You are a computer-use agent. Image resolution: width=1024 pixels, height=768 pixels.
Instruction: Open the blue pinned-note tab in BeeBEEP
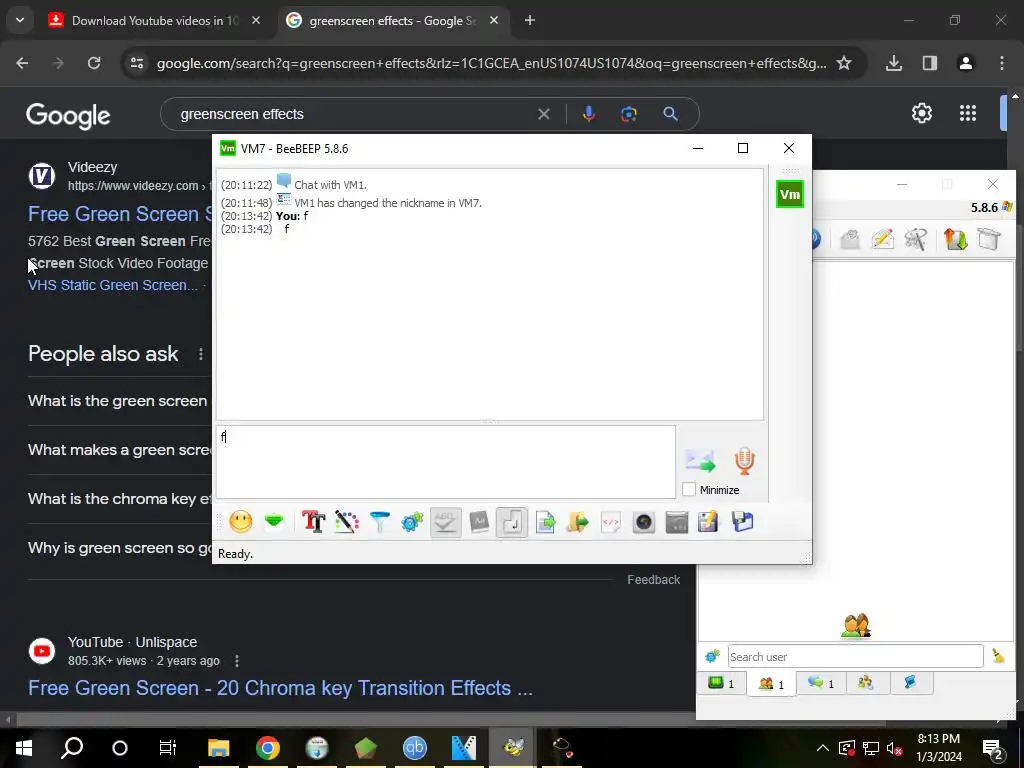(x=910, y=683)
